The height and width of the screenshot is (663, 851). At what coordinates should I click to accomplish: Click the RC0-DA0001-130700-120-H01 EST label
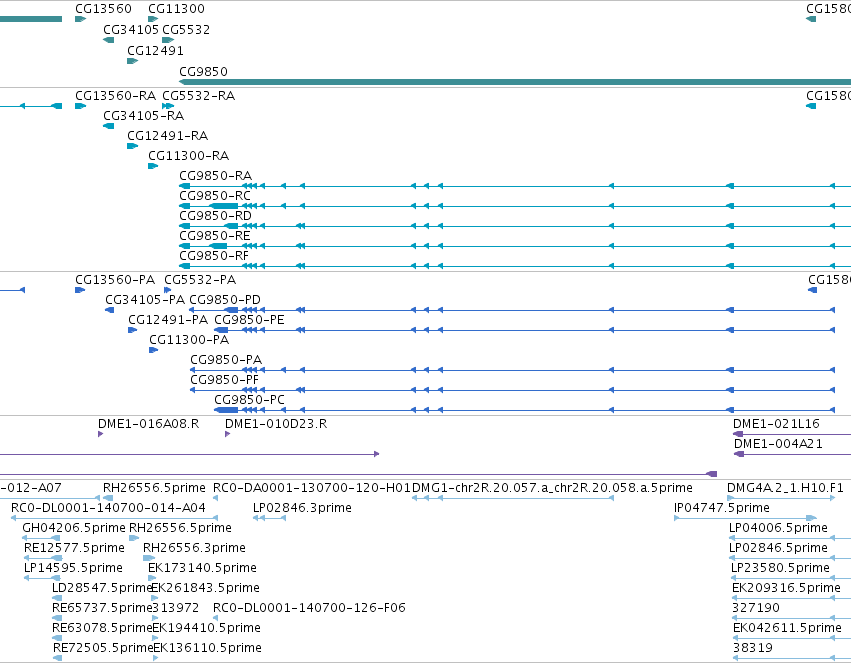pos(312,488)
